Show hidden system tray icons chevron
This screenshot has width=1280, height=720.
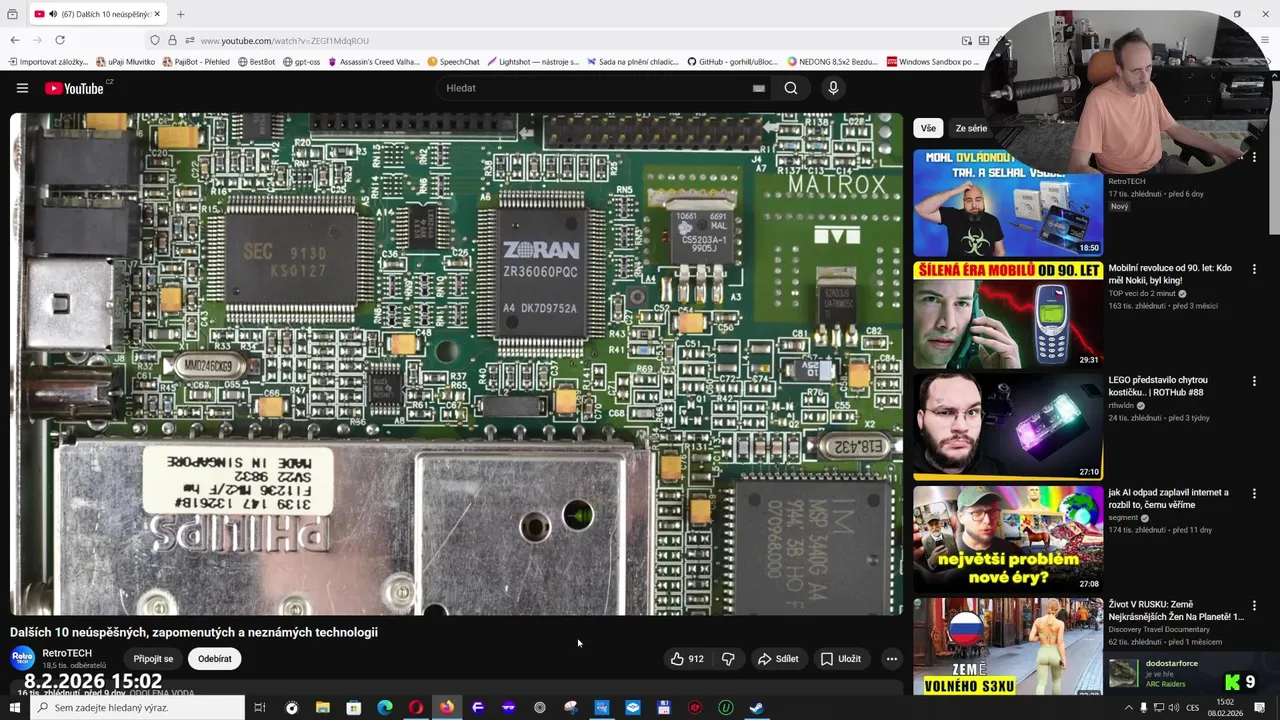(1129, 707)
